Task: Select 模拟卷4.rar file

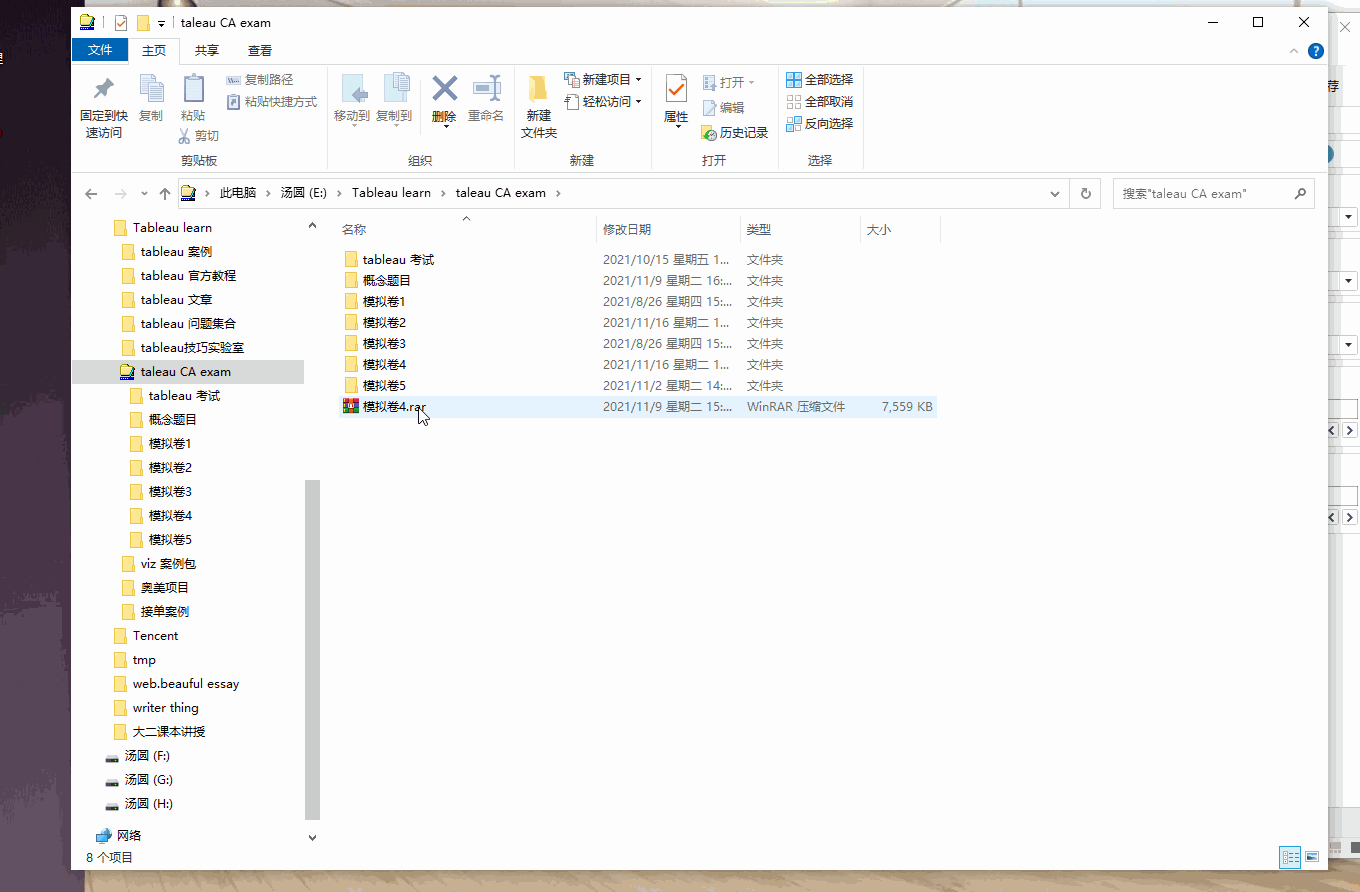Action: 636,407
